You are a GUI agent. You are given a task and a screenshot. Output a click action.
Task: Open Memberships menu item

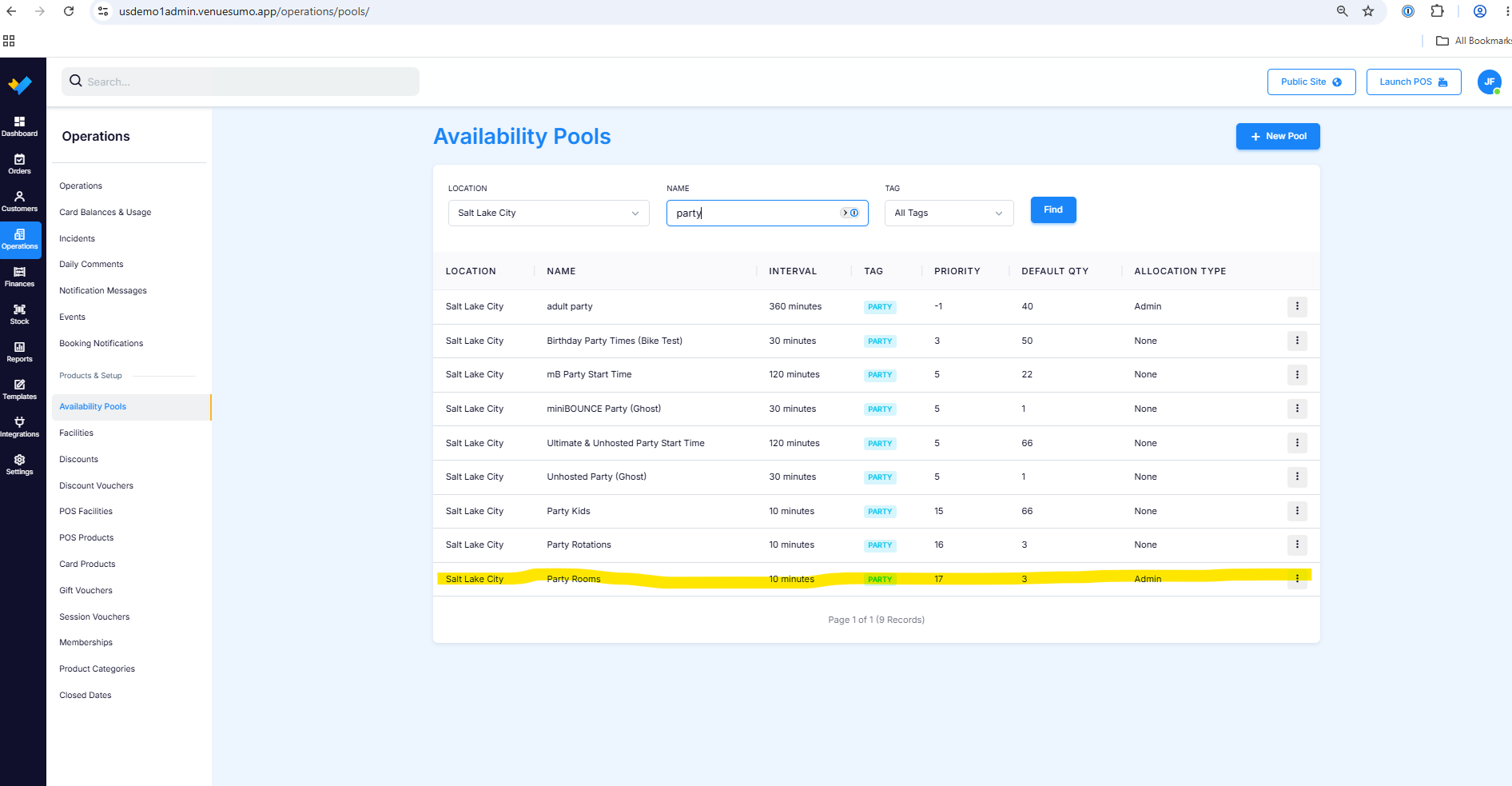86,642
